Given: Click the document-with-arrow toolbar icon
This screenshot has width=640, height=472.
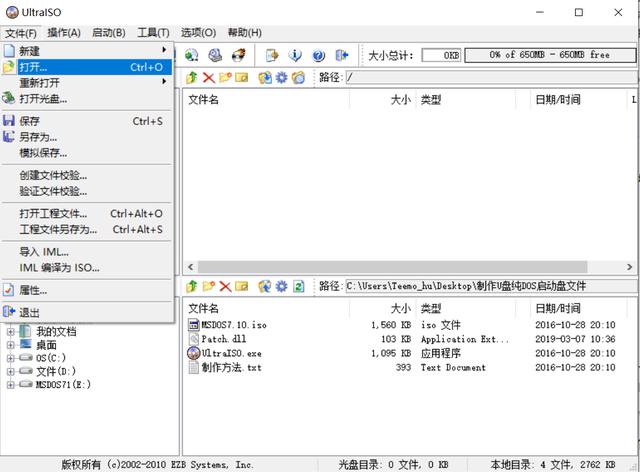Looking at the screenshot, I should [272, 55].
